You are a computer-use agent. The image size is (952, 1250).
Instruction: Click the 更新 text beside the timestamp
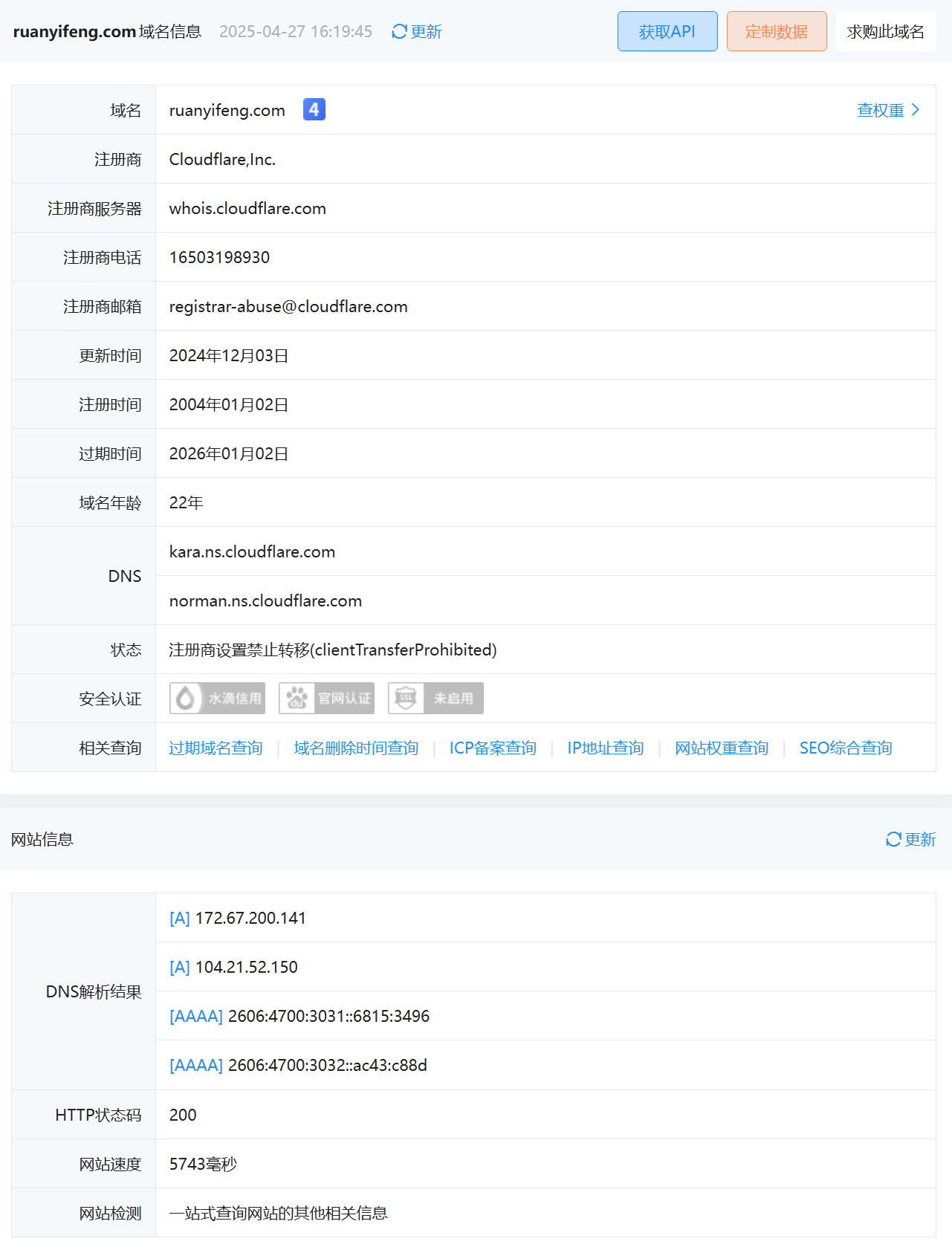(x=426, y=31)
